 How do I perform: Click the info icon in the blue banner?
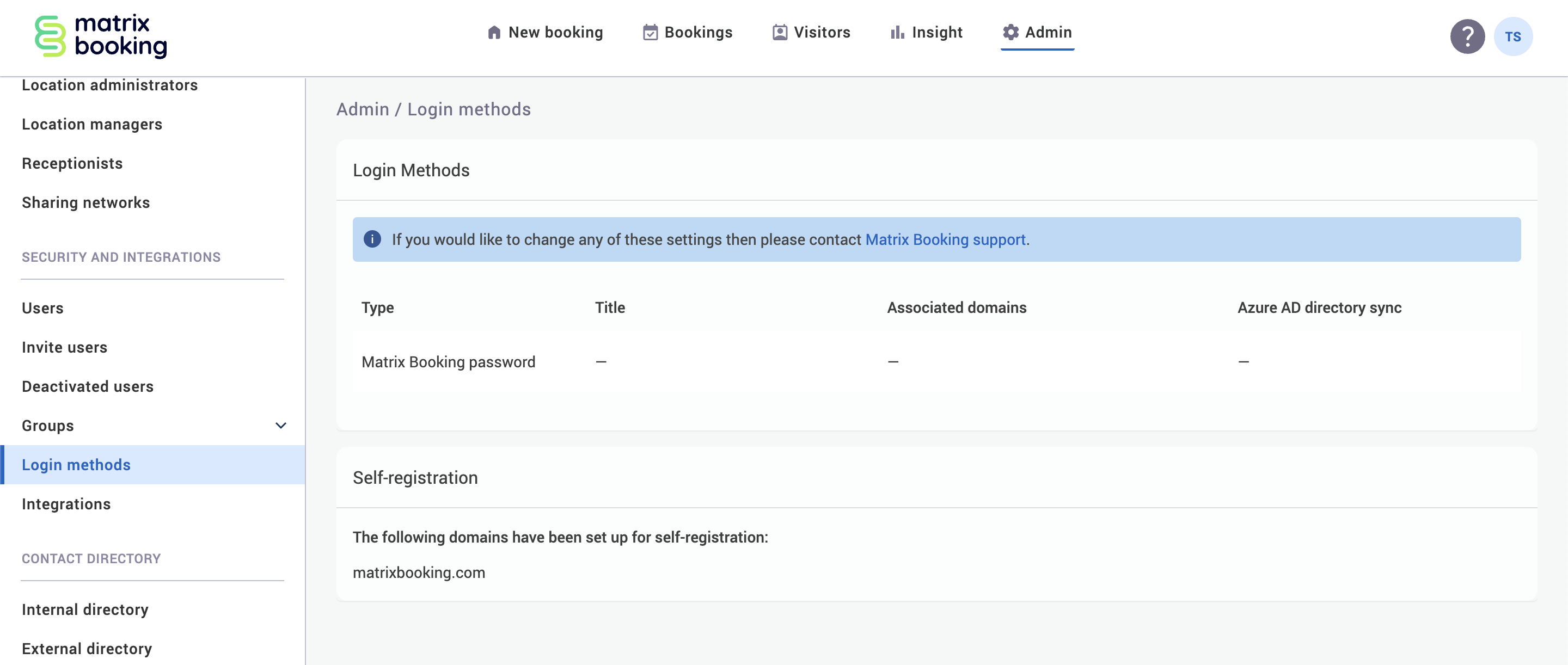372,239
